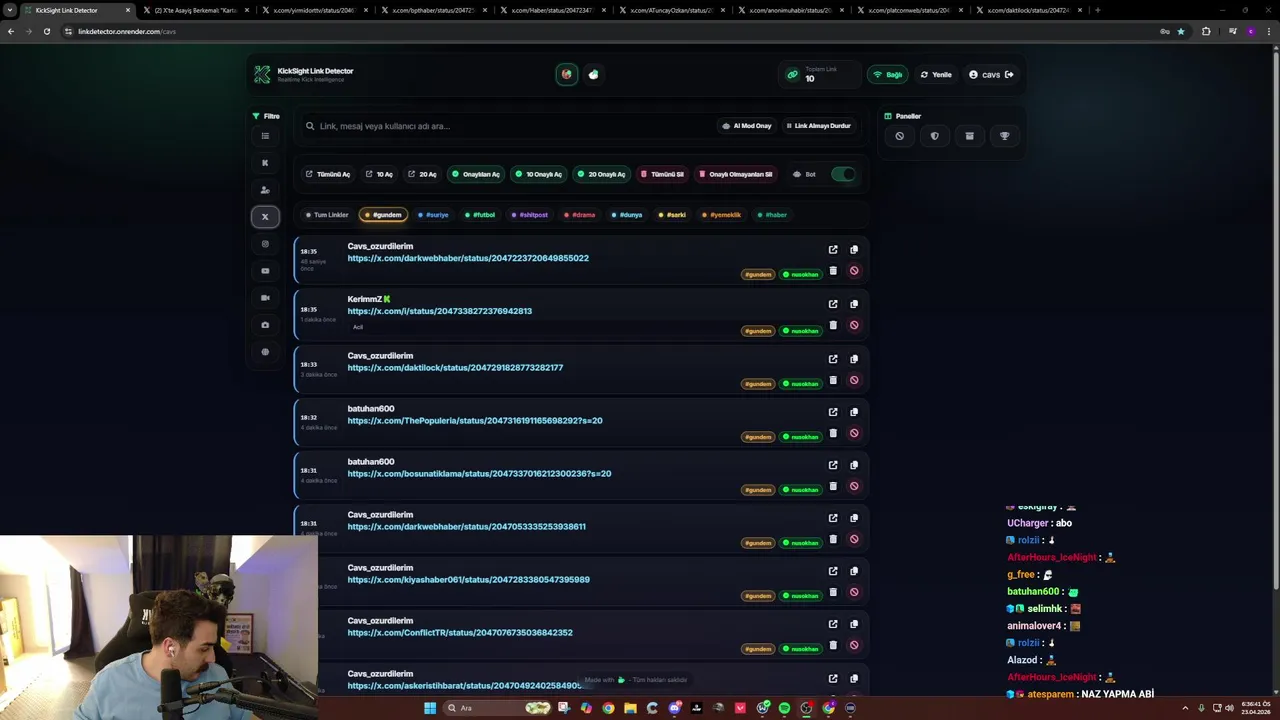Click the 20 Aç button
Image resolution: width=1280 pixels, height=720 pixels.
422,174
